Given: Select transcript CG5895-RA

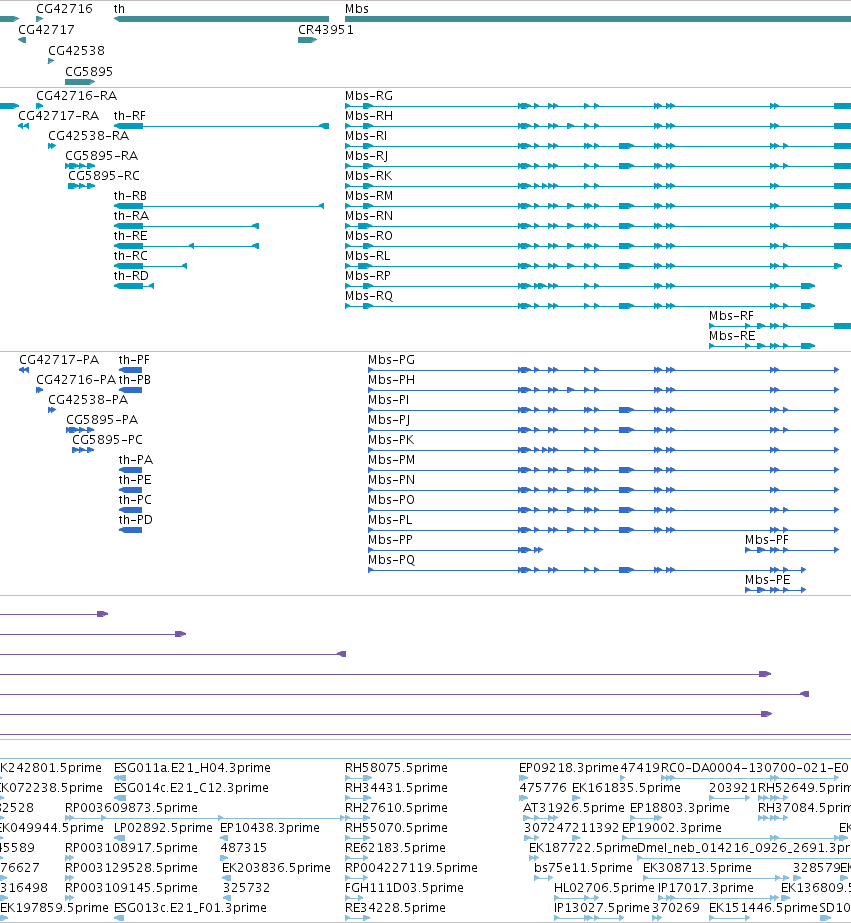Looking at the screenshot, I should click(102, 156).
